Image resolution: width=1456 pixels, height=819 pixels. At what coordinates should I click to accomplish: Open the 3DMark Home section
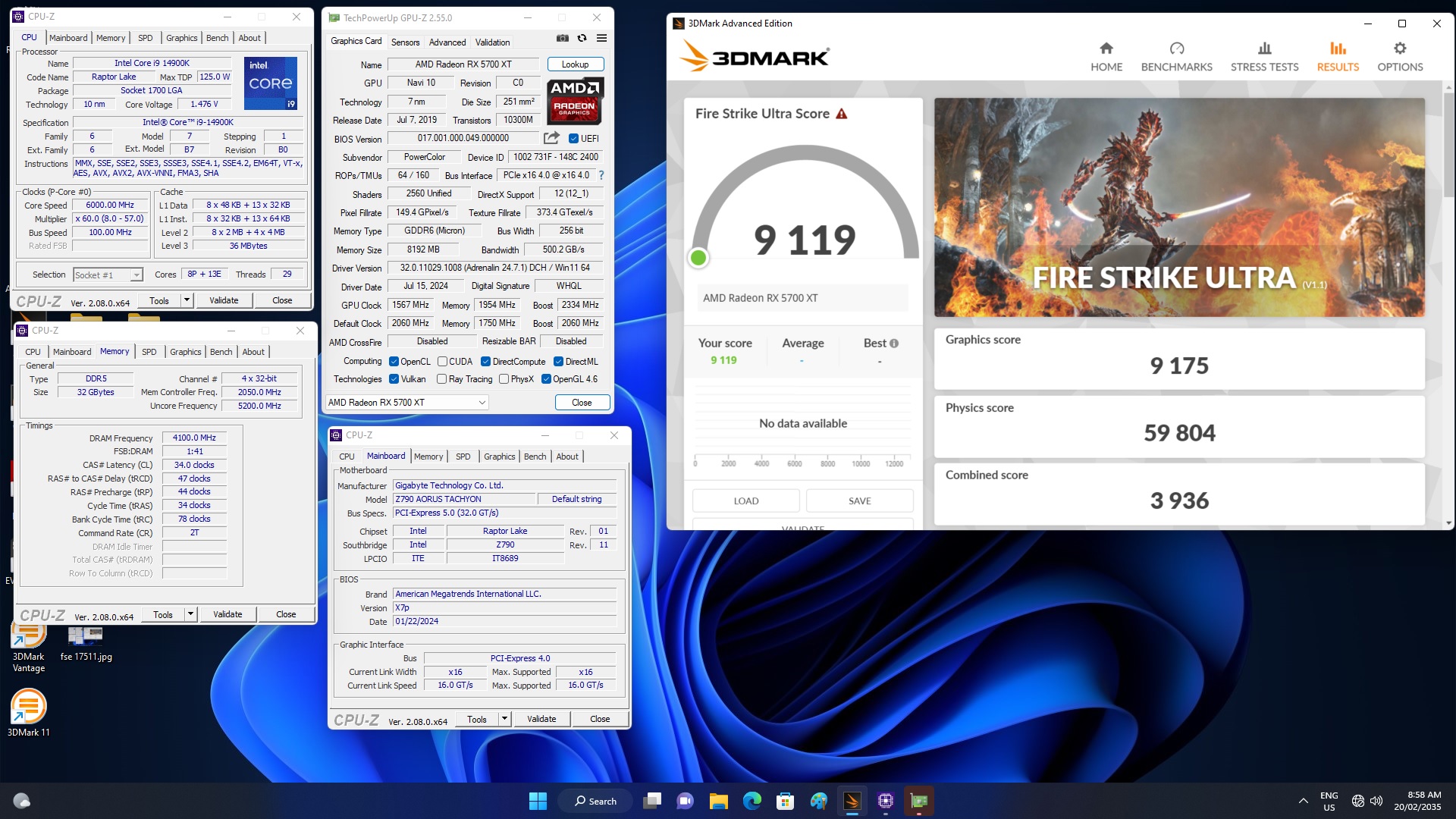[1106, 57]
